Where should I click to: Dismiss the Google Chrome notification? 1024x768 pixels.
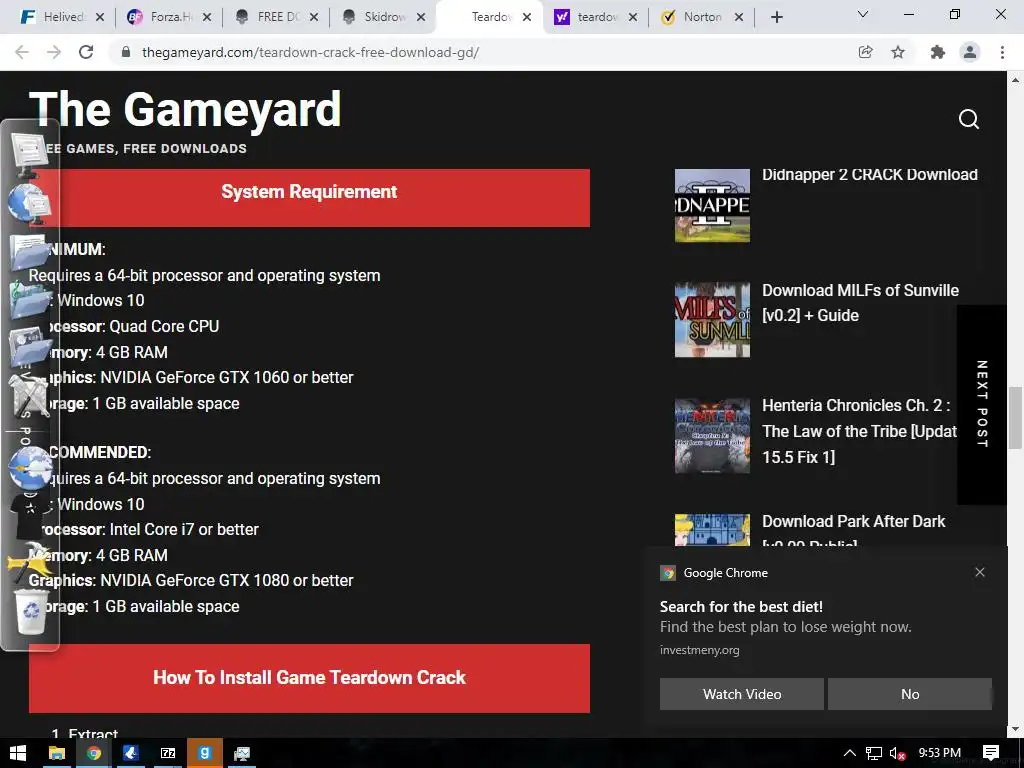pos(980,572)
